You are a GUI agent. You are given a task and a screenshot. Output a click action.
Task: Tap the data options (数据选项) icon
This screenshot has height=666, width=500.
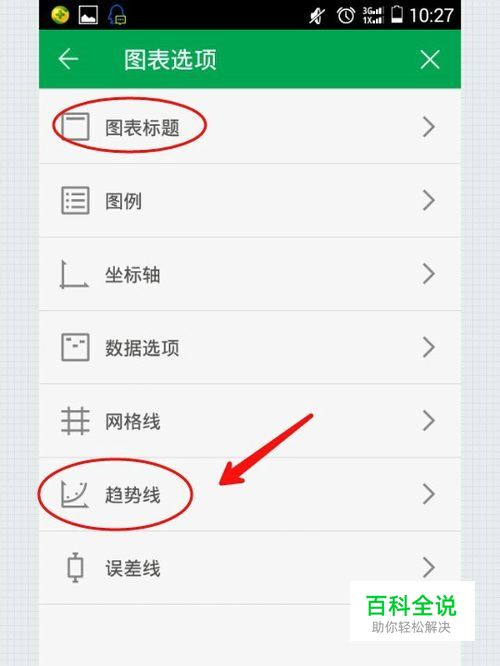(x=75, y=347)
